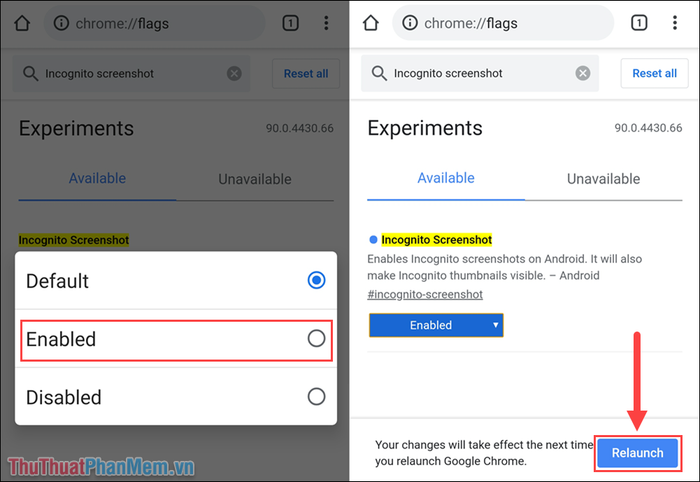Click the magnifier search icon in right panel

coord(379,73)
